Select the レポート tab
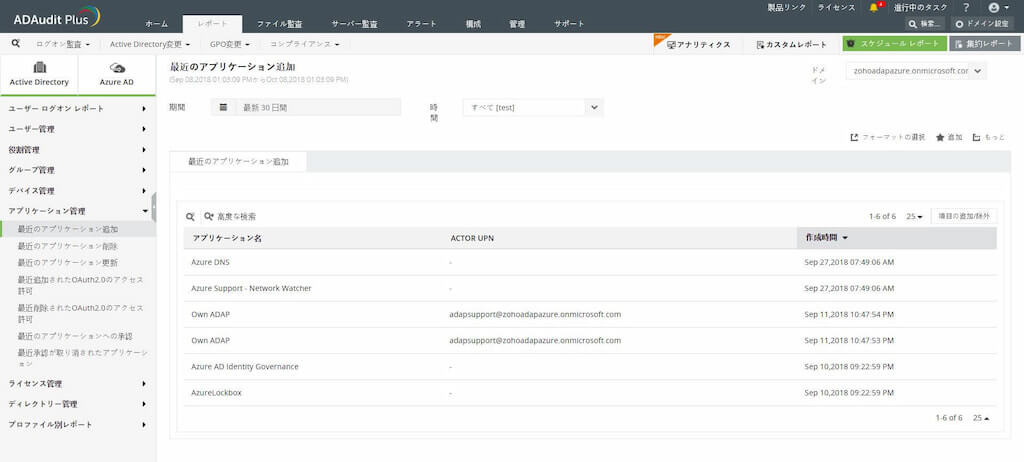This screenshot has width=1024, height=462. tap(213, 24)
